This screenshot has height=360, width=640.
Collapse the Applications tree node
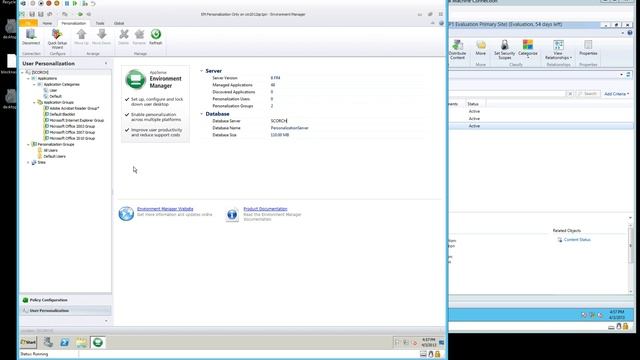(x=29, y=78)
